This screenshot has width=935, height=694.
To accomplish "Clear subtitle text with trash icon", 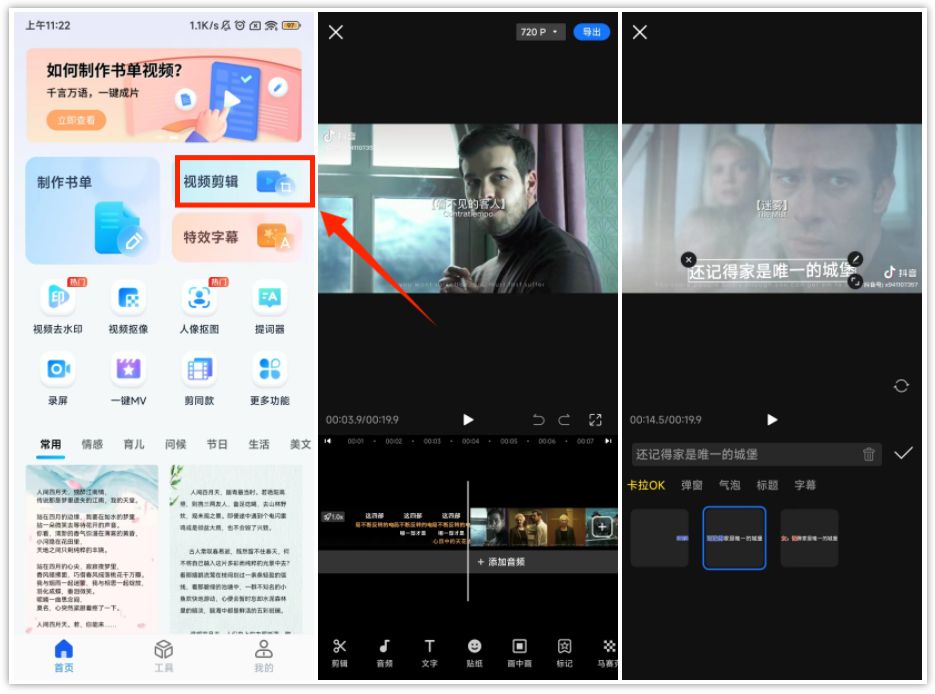I will 869,454.
